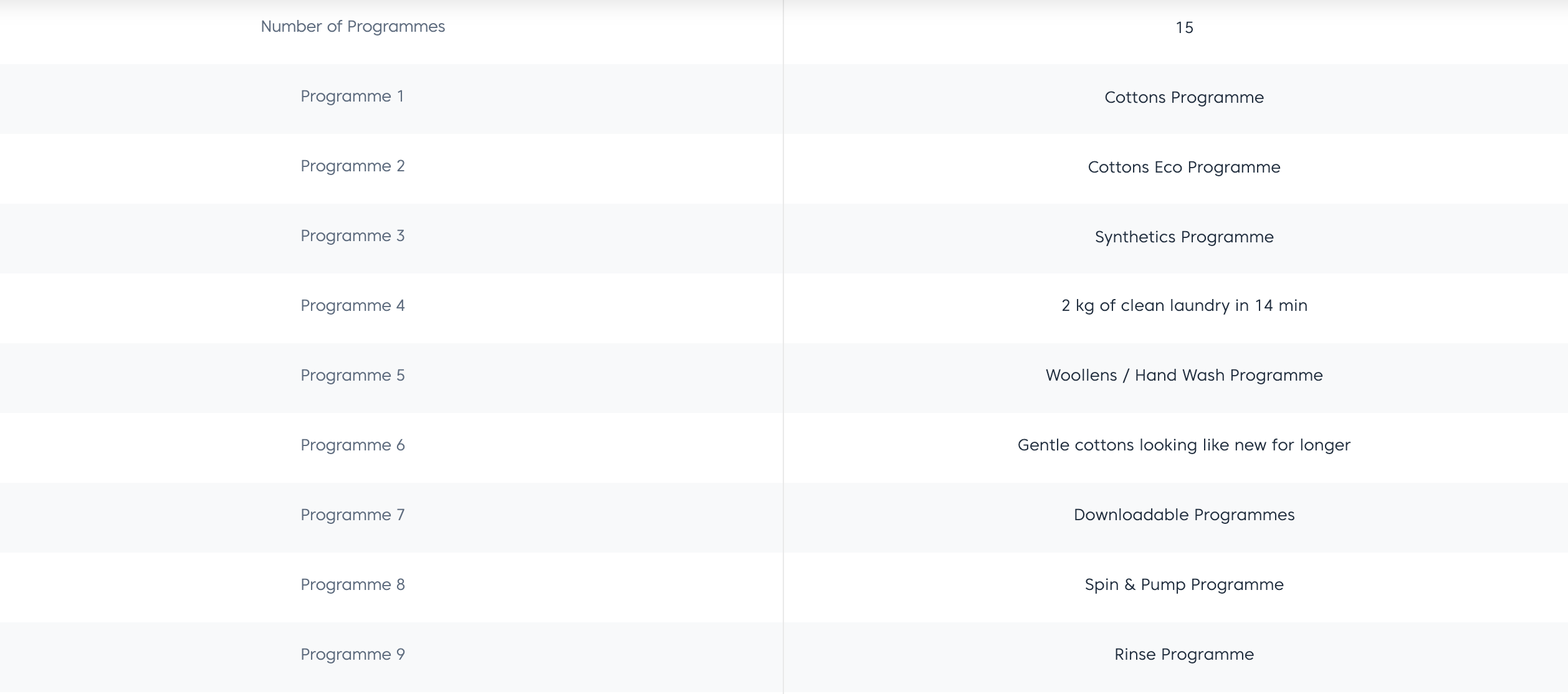The image size is (1568, 694).
Task: Click the "Spin & Pump Programme" text
Action: [x=1184, y=585]
